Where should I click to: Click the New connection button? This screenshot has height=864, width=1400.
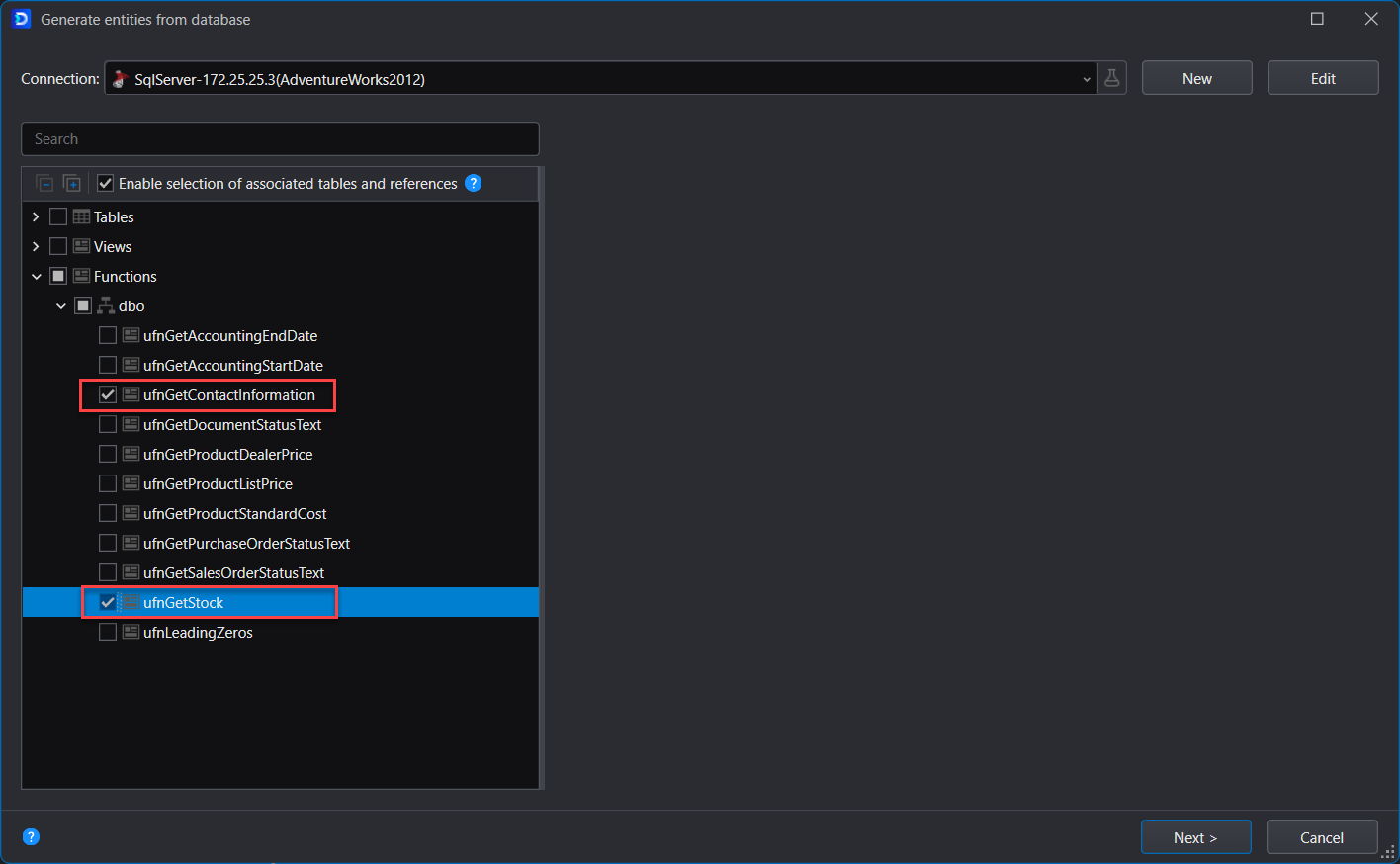click(1196, 78)
